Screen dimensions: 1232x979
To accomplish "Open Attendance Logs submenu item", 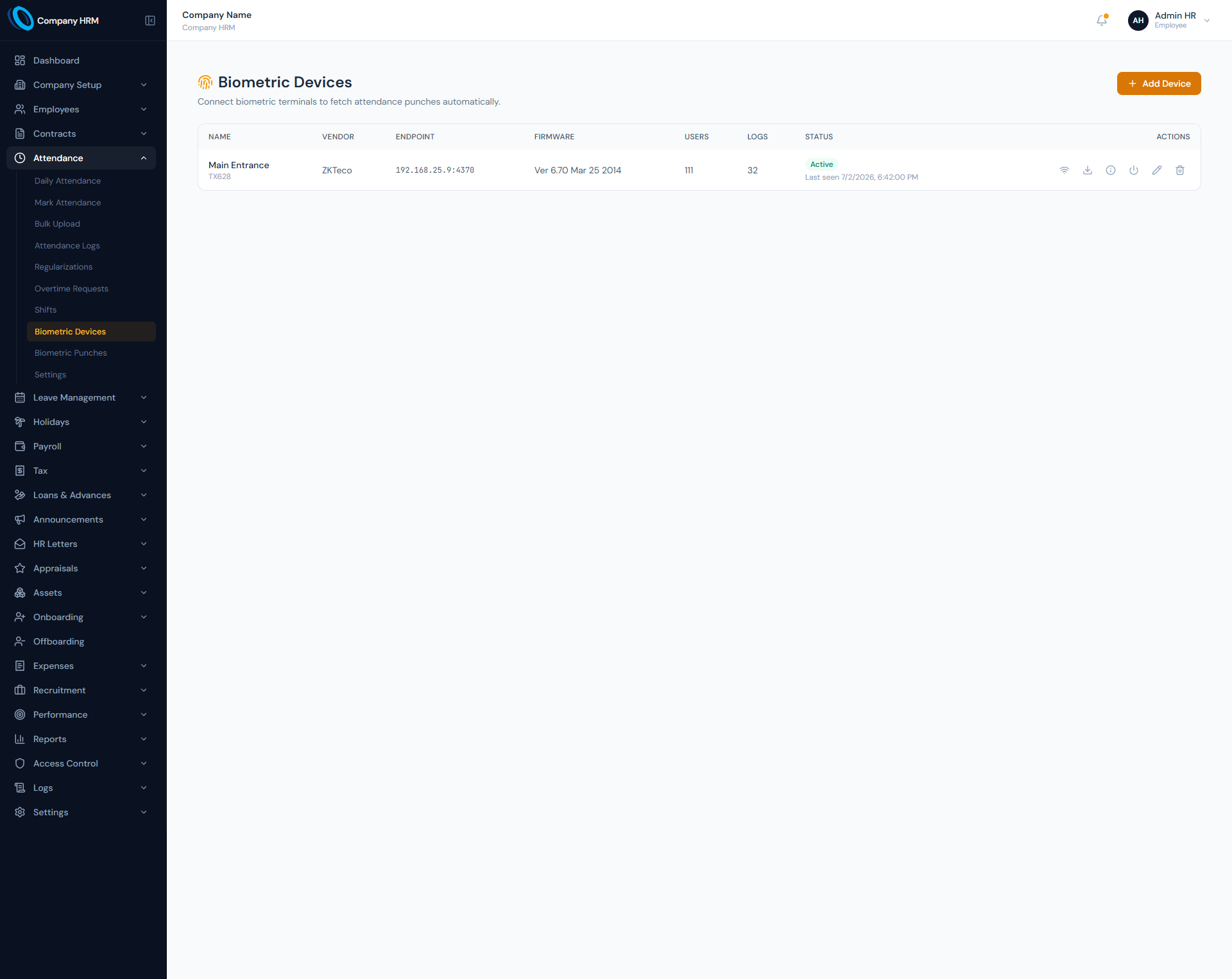I will click(x=91, y=245).
